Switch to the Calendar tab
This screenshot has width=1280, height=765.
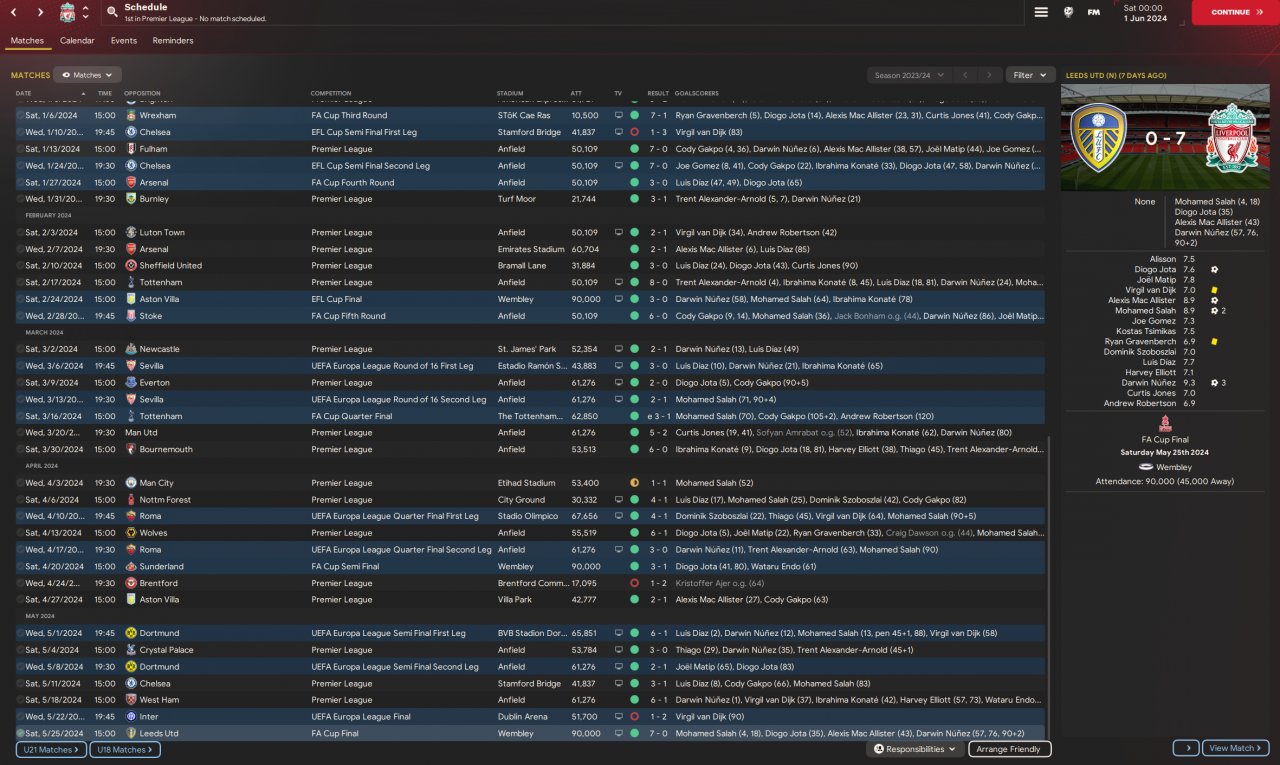point(77,41)
